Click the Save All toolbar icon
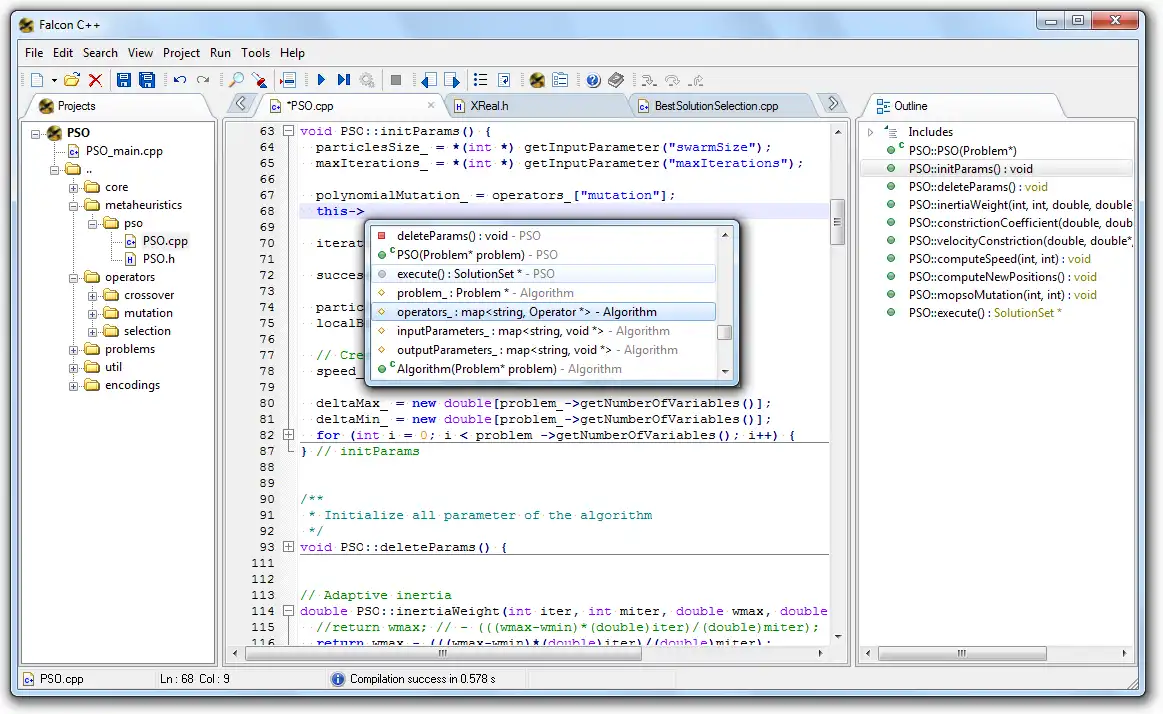 [147, 80]
